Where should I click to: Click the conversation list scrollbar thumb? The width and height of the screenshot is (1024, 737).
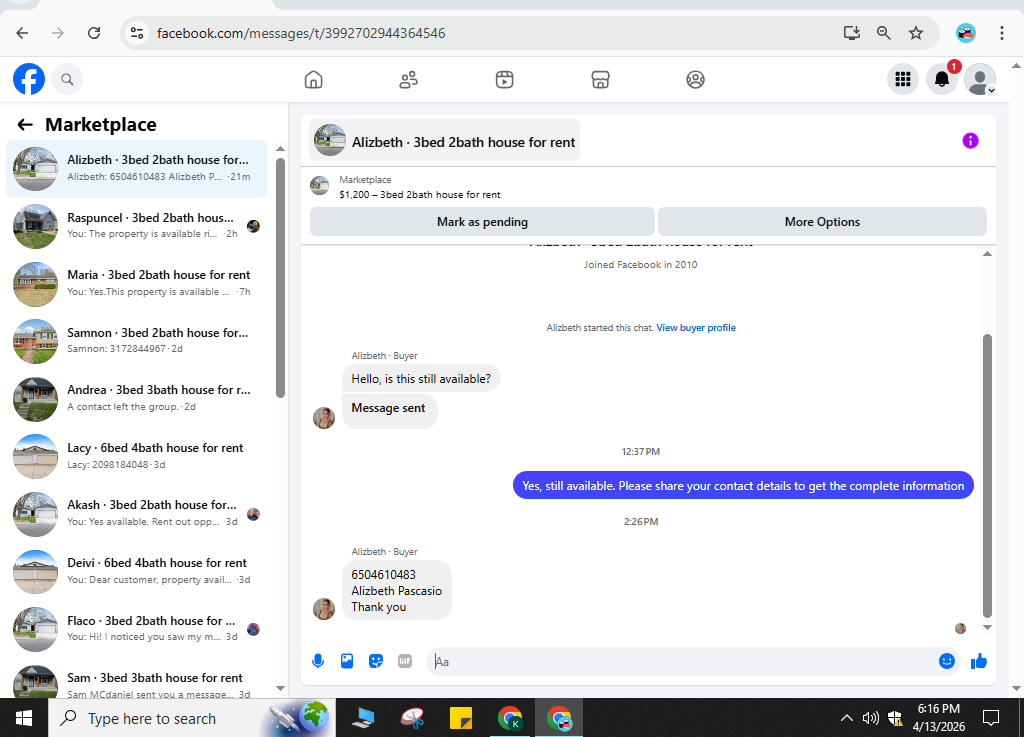[x=280, y=277]
